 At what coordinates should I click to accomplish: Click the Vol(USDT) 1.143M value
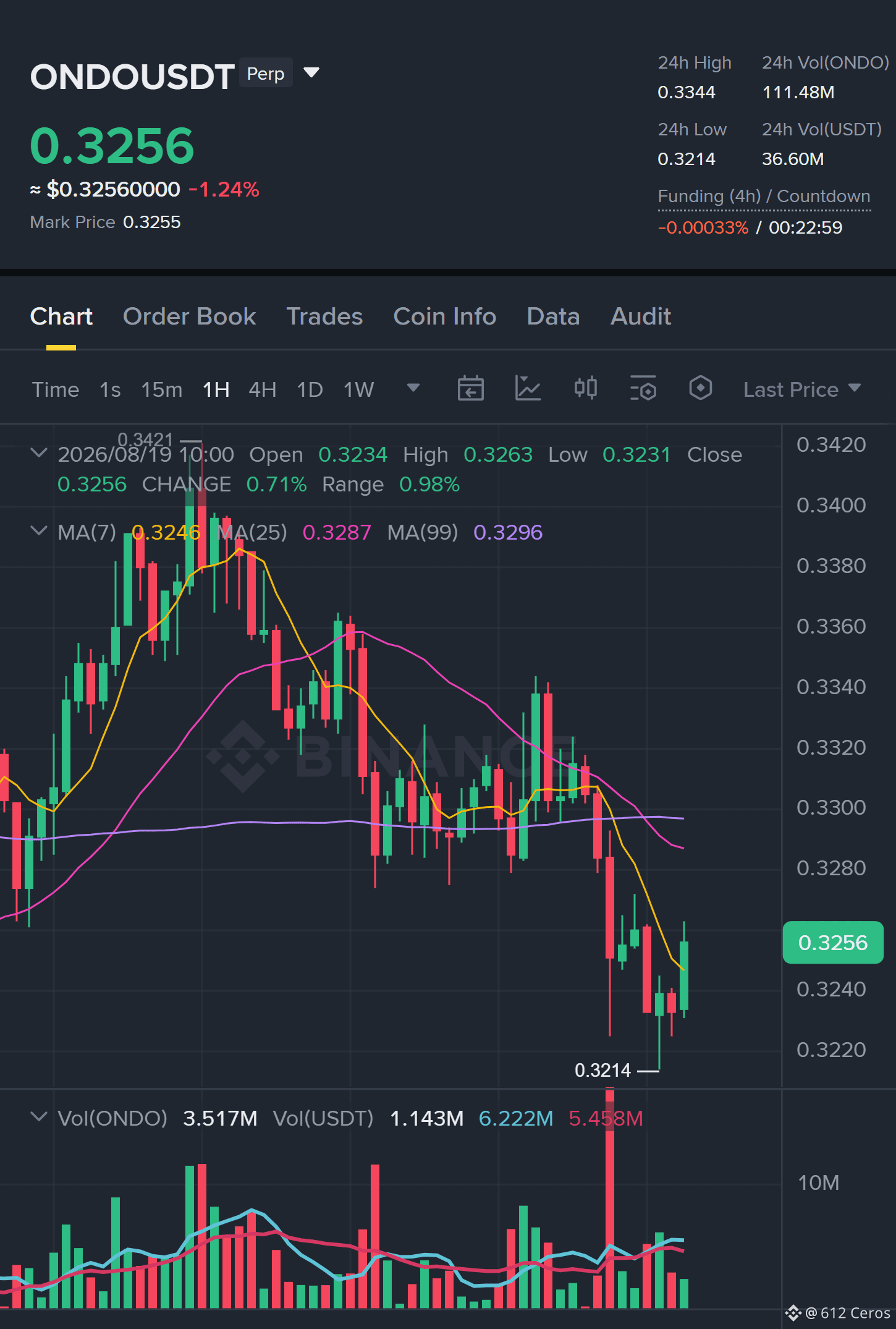click(427, 1118)
